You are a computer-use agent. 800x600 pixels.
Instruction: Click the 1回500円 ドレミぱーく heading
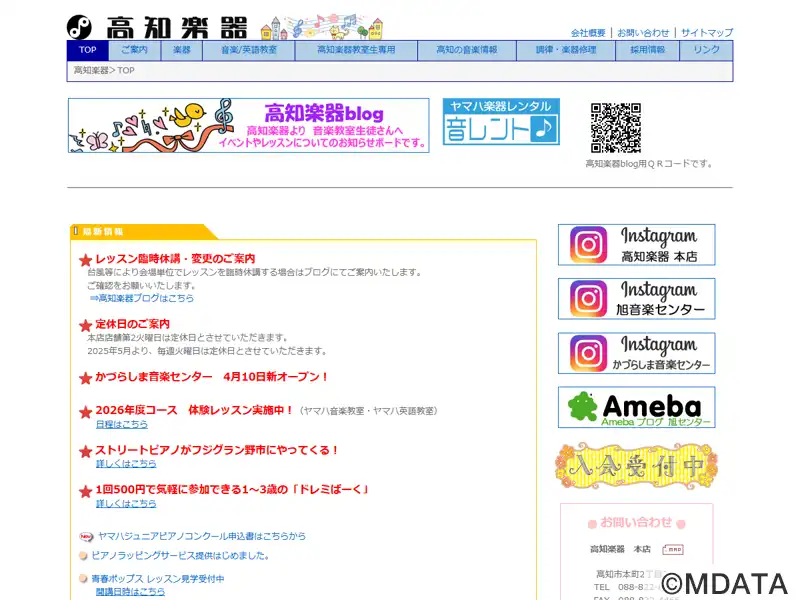point(232,489)
